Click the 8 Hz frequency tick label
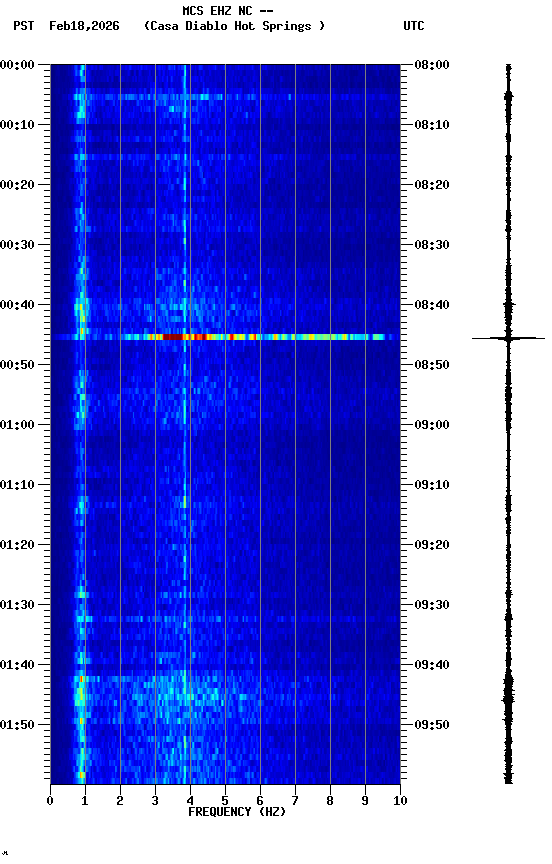The image size is (552, 864). 330,801
